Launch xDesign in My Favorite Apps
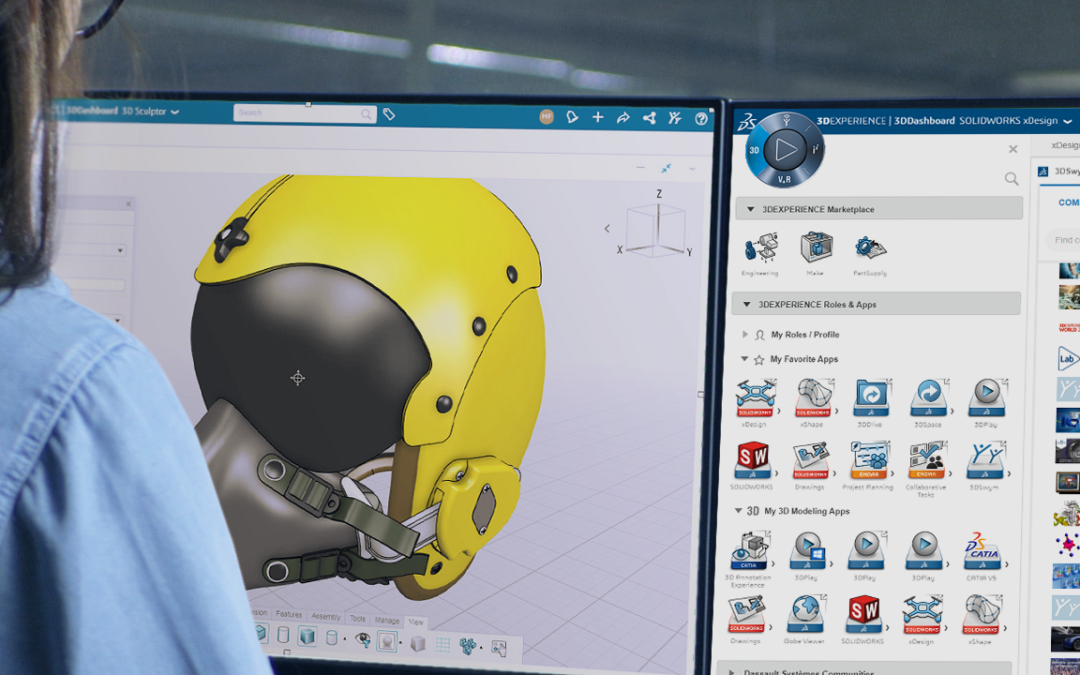Viewport: 1080px width, 675px height. [755, 398]
